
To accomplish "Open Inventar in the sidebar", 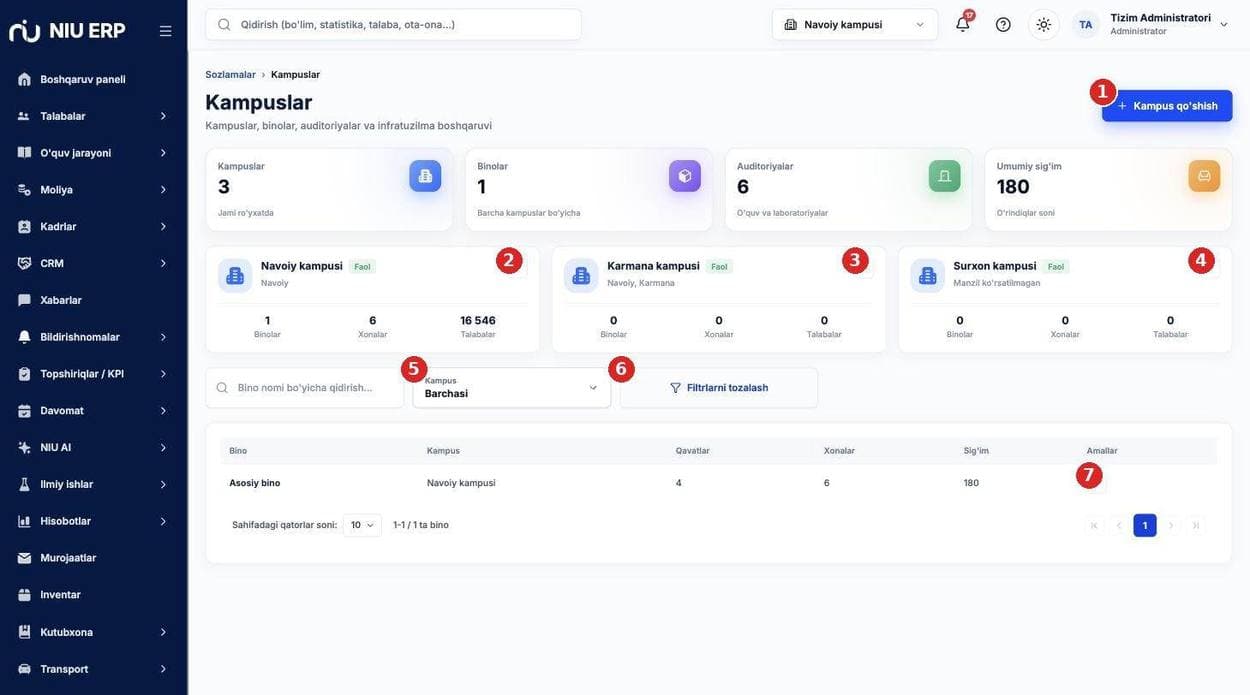I will click(x=94, y=595).
